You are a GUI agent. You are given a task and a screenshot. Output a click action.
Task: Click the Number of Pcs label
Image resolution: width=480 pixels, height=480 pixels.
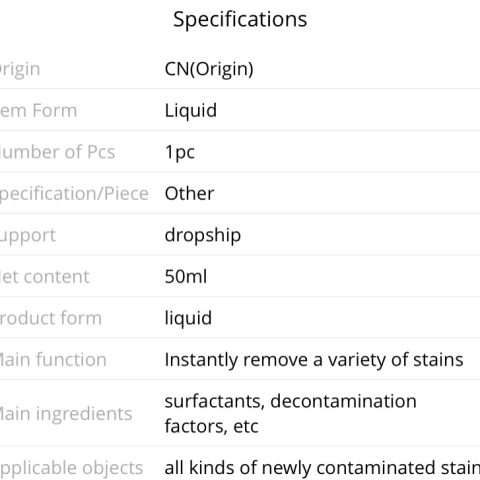(x=57, y=152)
